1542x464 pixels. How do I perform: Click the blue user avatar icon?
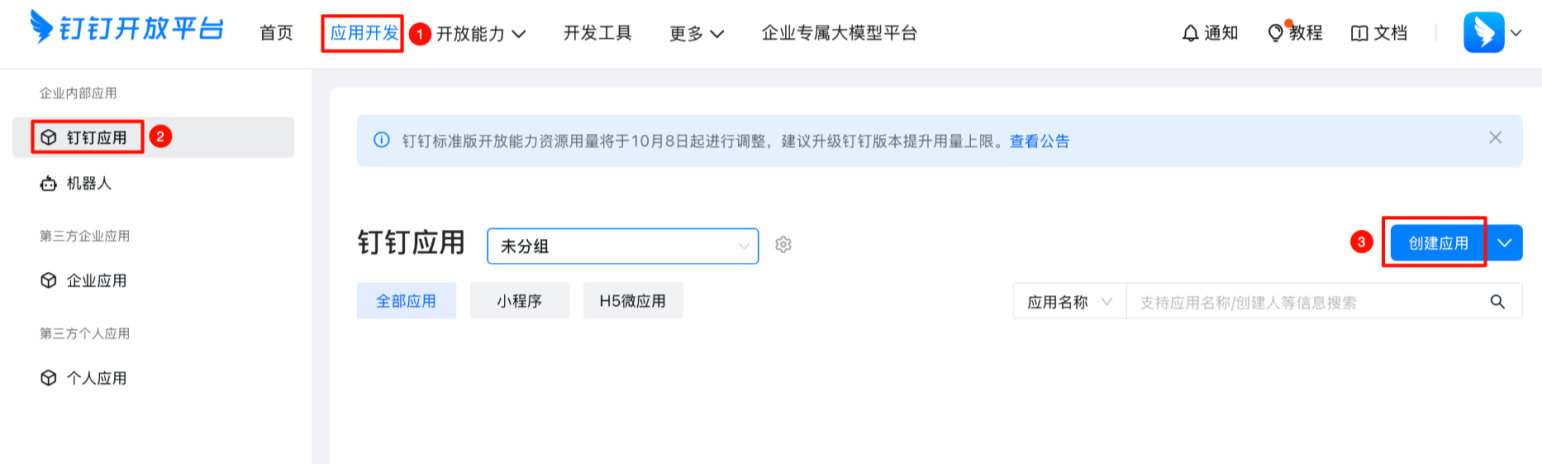tap(1483, 33)
